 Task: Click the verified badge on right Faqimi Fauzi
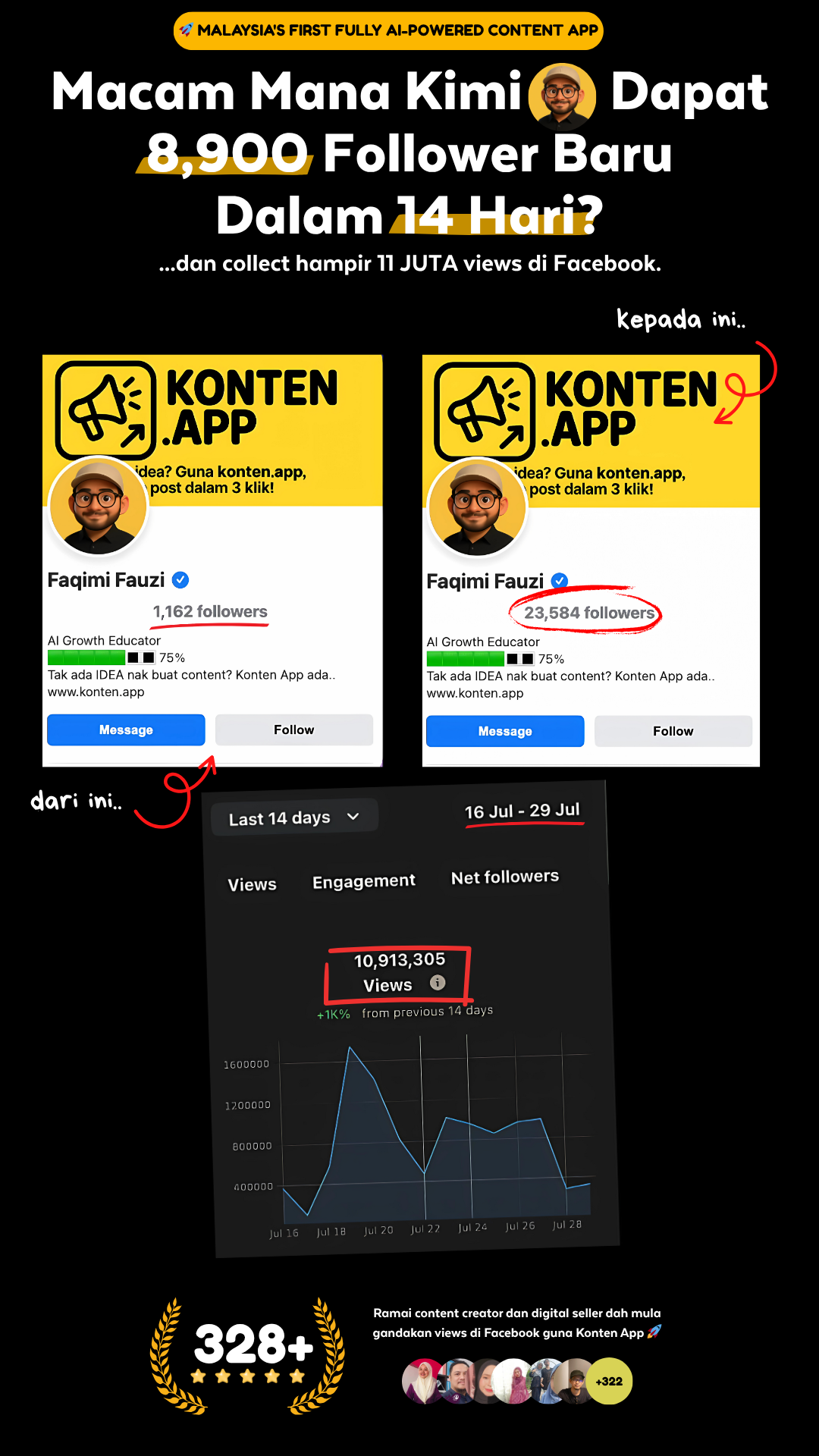560,582
